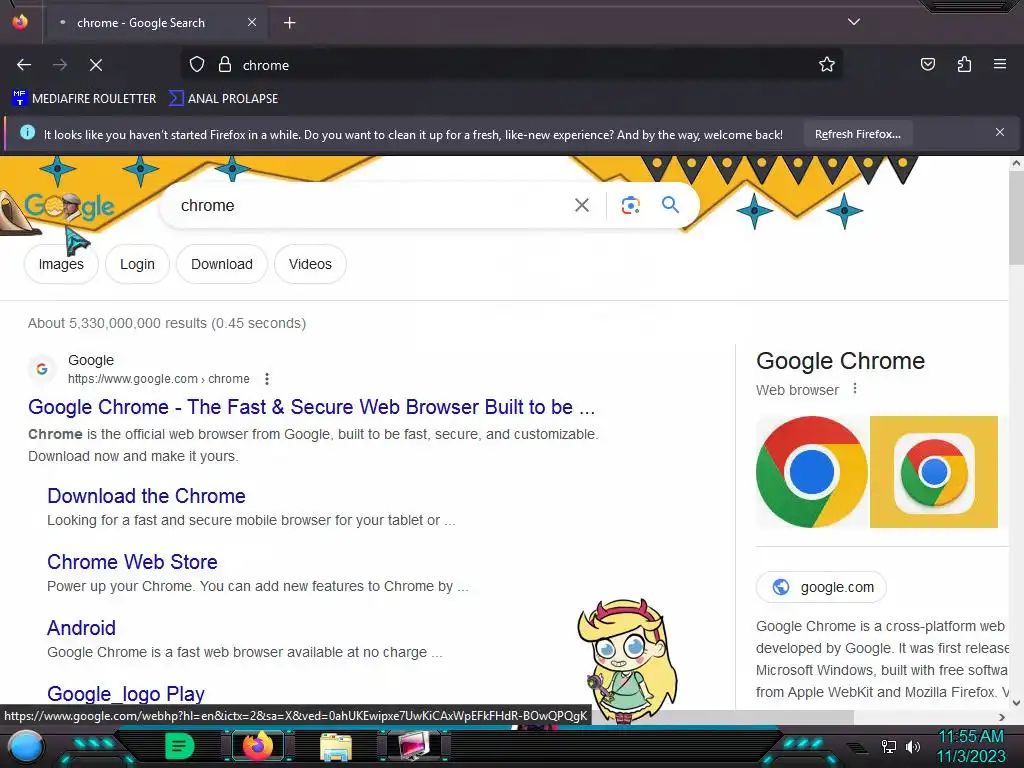Click the network icon in system tray
1024x768 pixels.
point(889,746)
